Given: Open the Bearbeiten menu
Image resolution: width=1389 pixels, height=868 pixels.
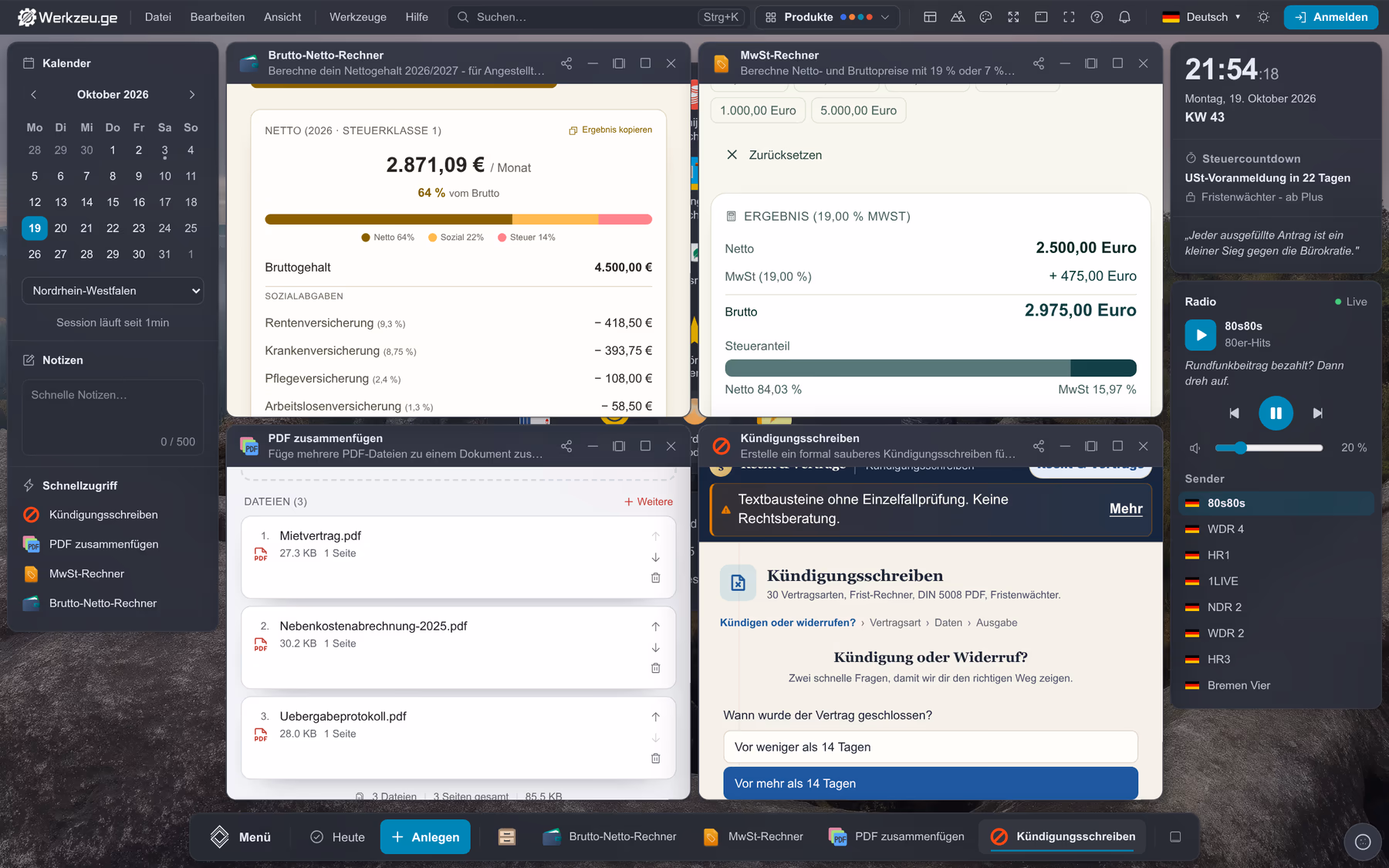Looking at the screenshot, I should click(218, 17).
